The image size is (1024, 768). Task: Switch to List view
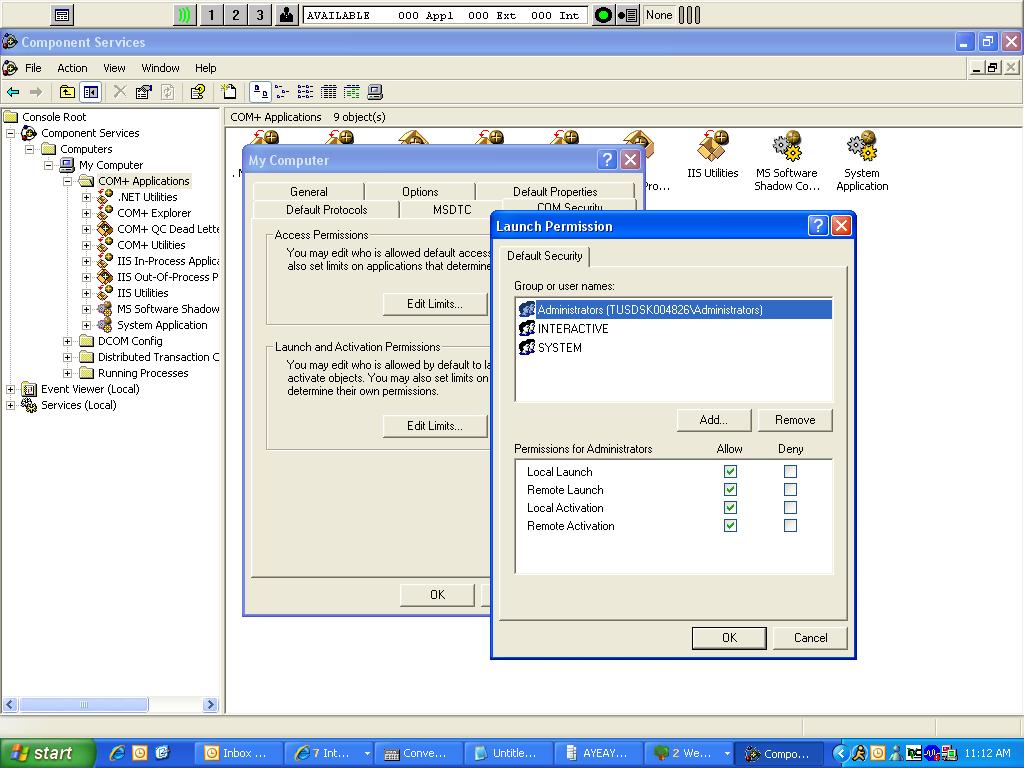(x=305, y=92)
